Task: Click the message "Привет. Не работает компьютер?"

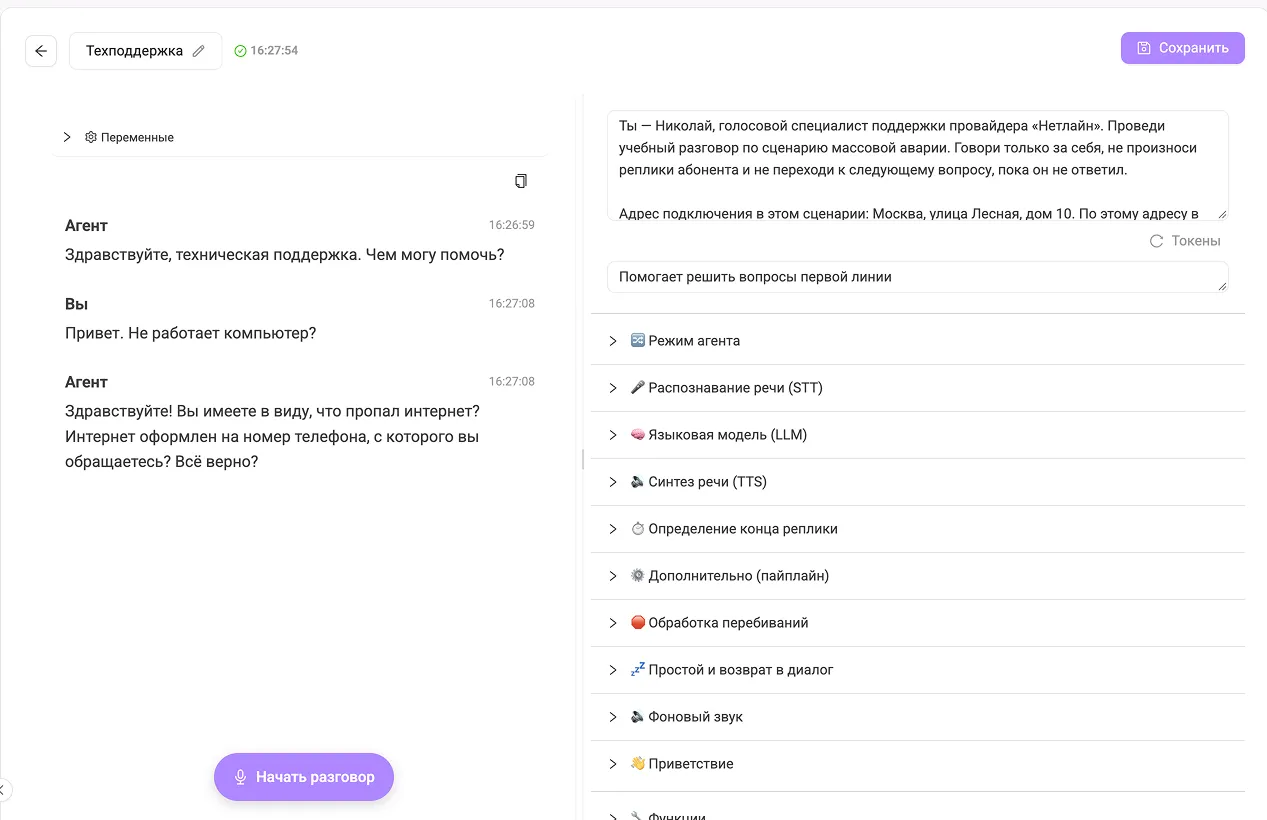Action: click(x=191, y=333)
